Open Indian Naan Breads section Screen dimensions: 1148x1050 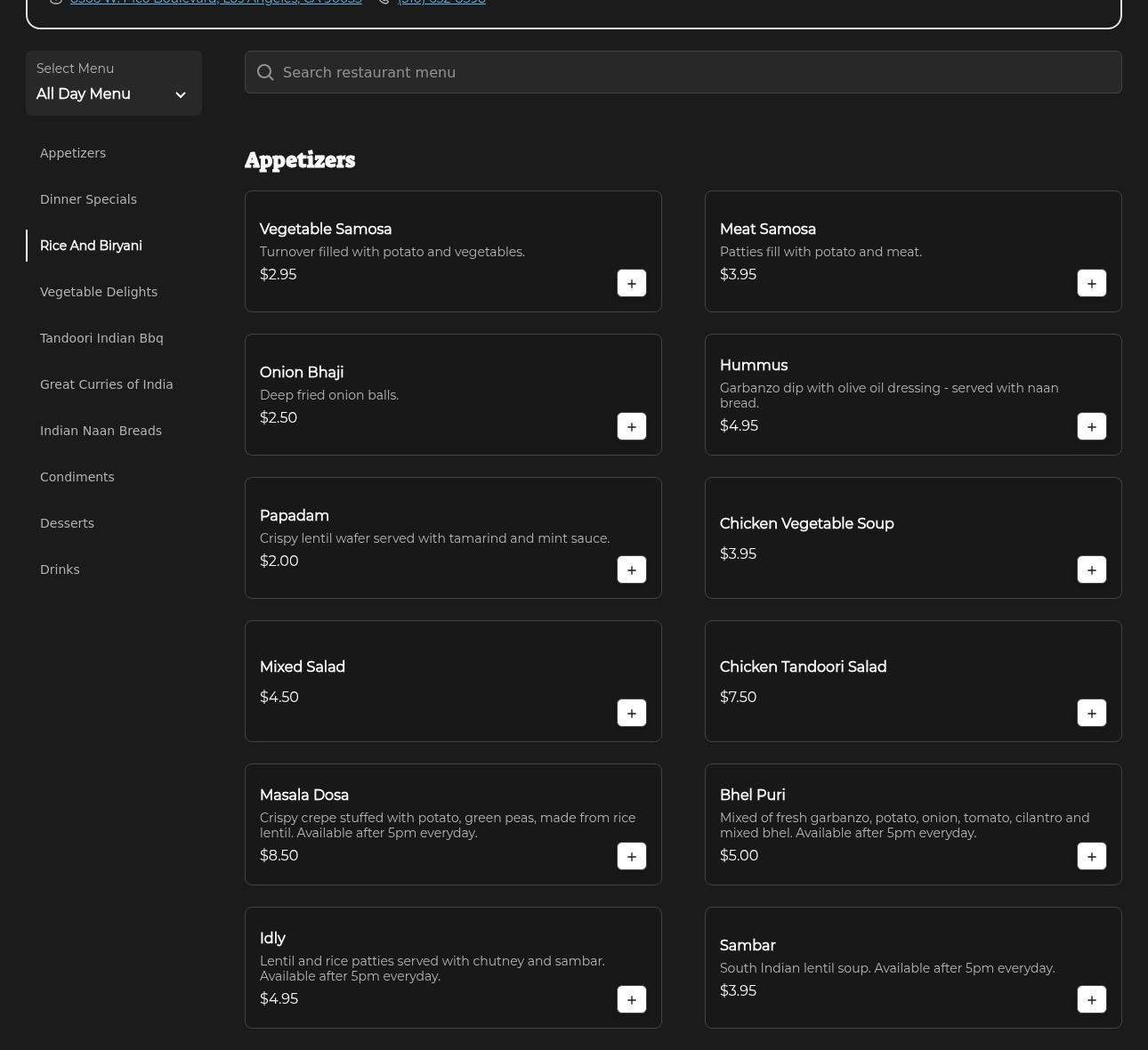pyautogui.click(x=101, y=431)
